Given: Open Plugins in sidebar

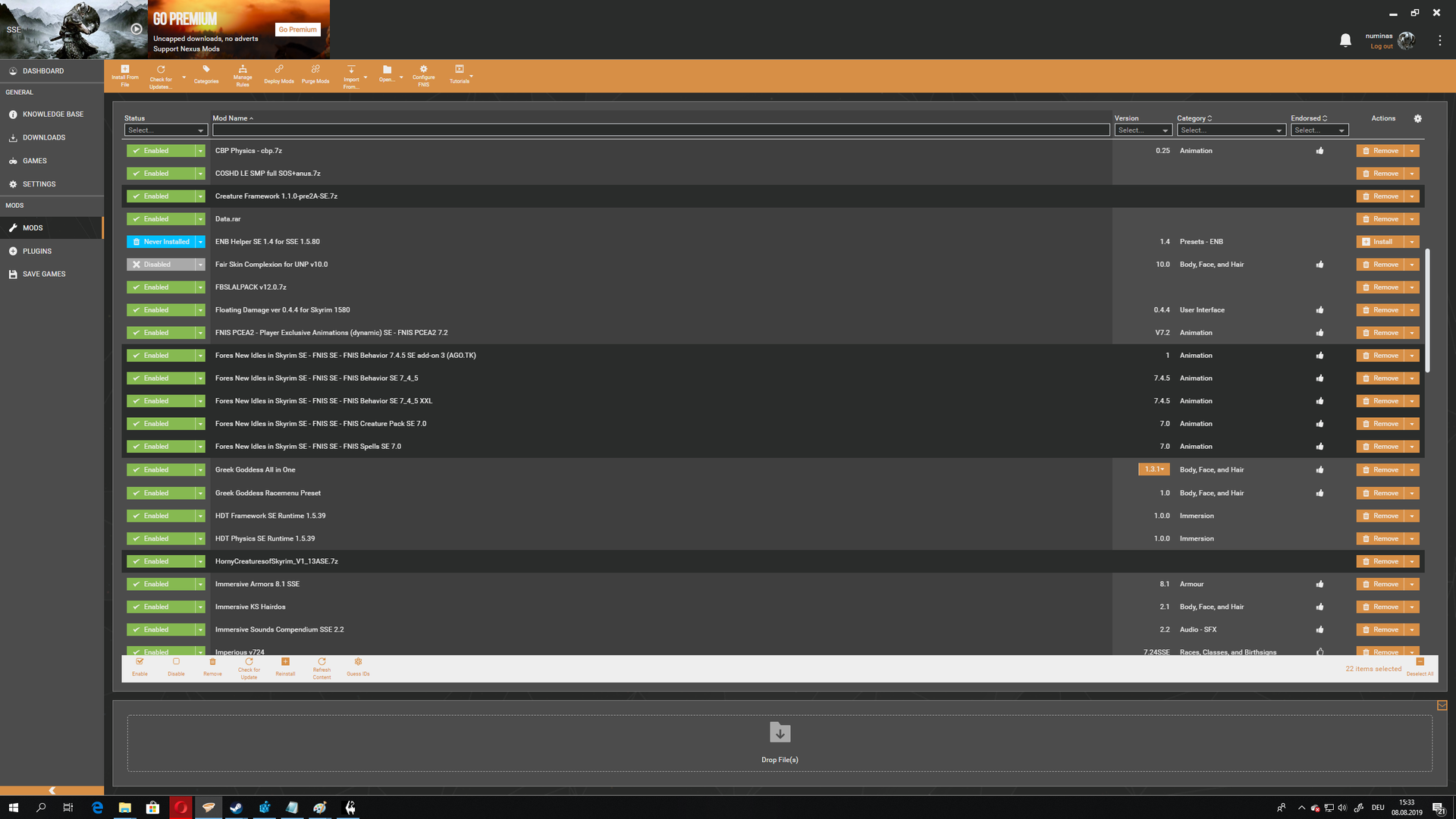Looking at the screenshot, I should [x=52, y=251].
